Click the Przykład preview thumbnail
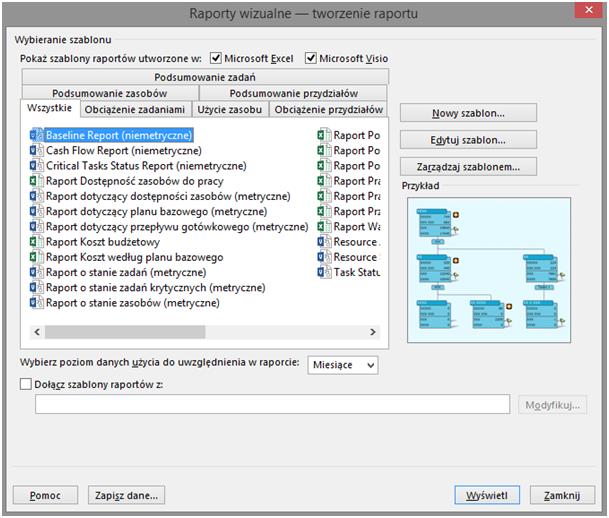 [x=489, y=270]
